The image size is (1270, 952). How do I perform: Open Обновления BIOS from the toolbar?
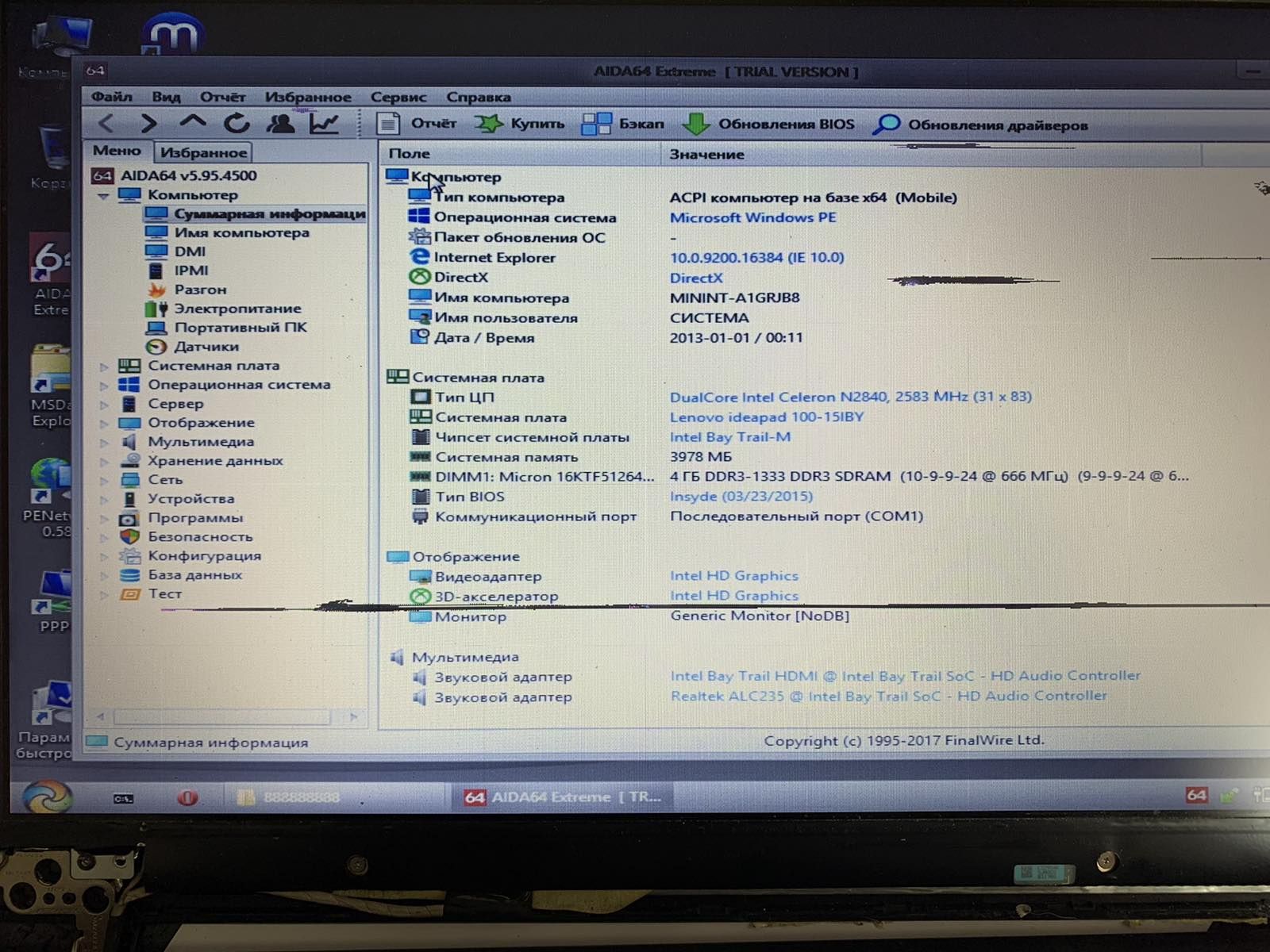[768, 125]
